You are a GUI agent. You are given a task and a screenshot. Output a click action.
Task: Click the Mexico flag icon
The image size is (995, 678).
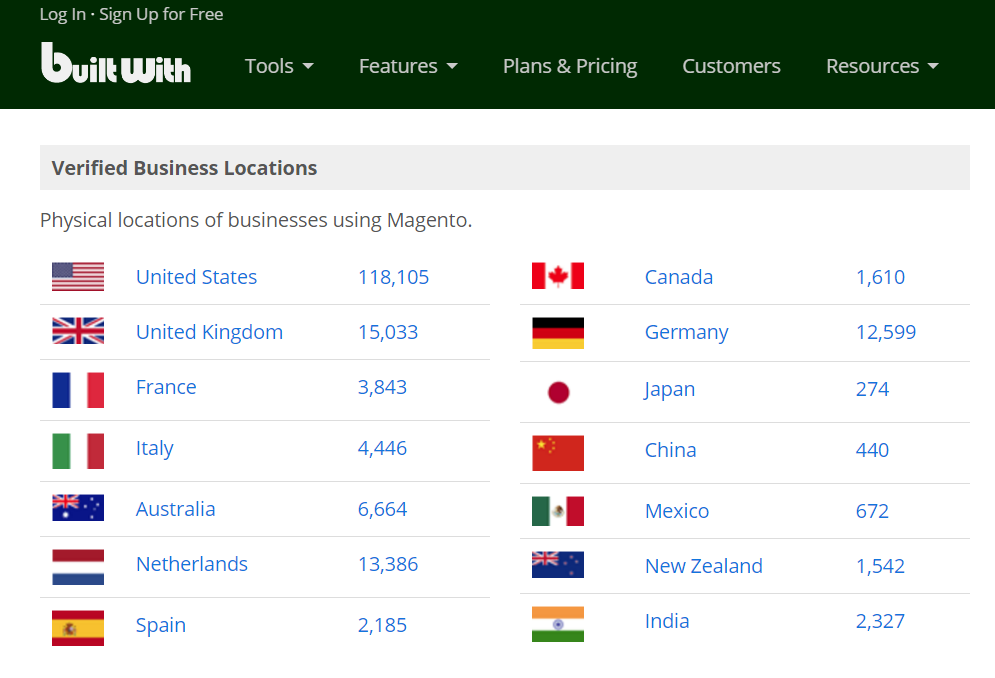tap(558, 512)
